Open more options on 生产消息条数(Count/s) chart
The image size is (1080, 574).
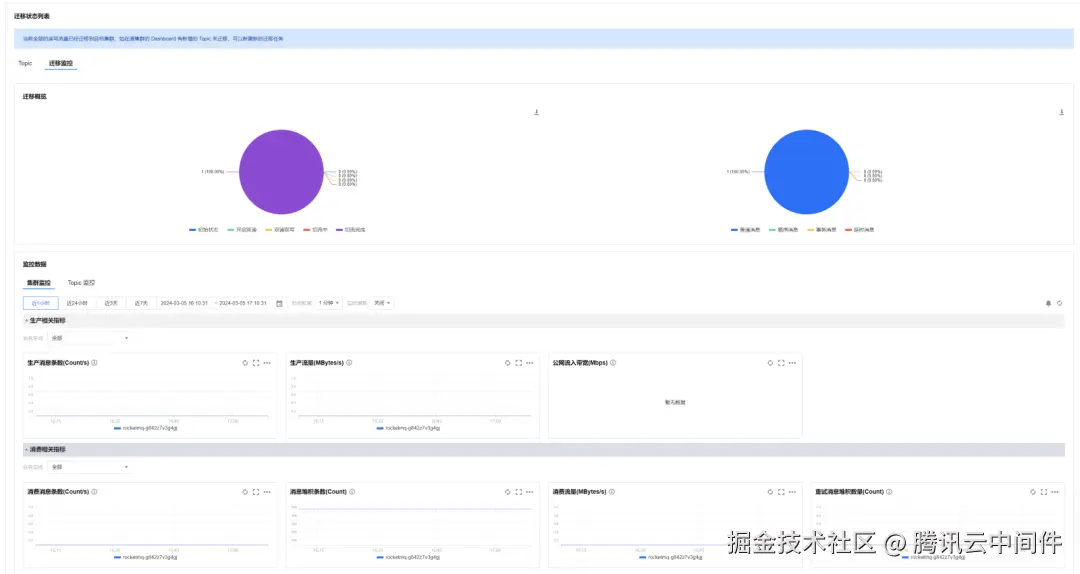click(267, 362)
